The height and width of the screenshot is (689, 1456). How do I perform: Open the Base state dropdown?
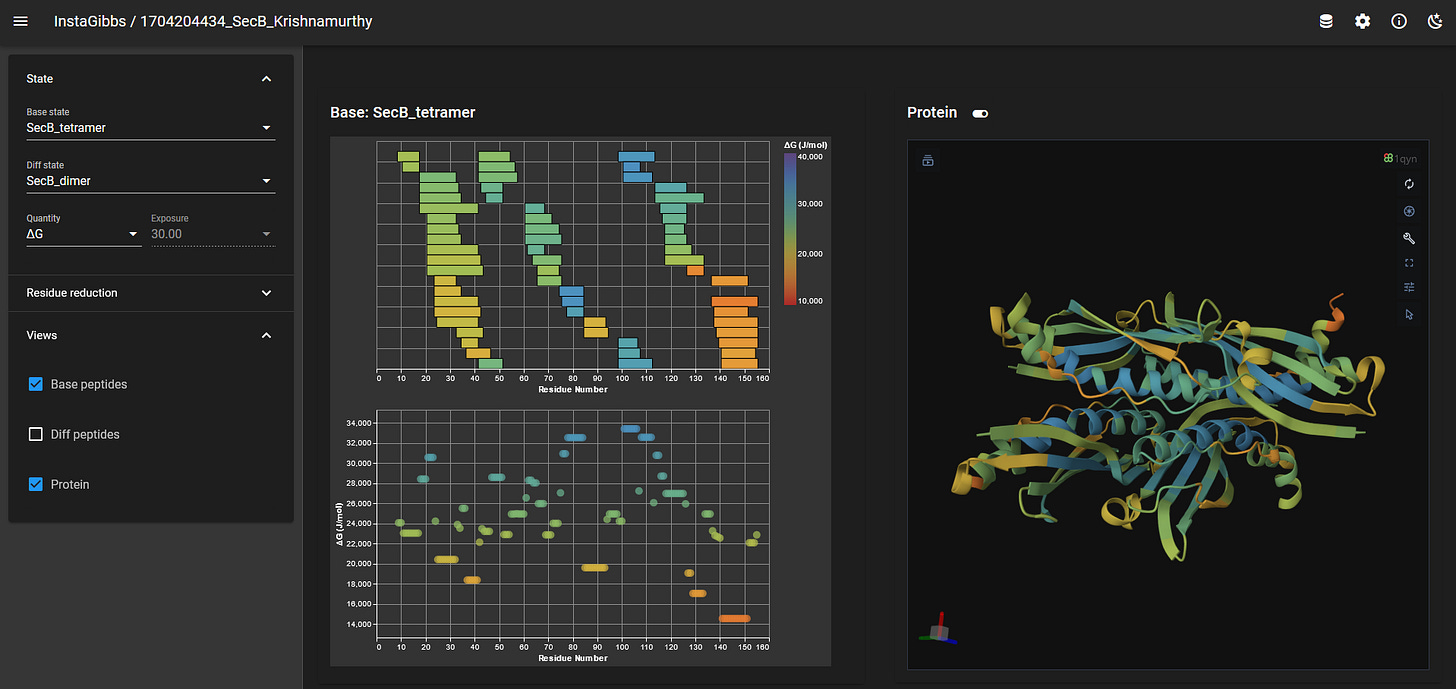pos(150,128)
